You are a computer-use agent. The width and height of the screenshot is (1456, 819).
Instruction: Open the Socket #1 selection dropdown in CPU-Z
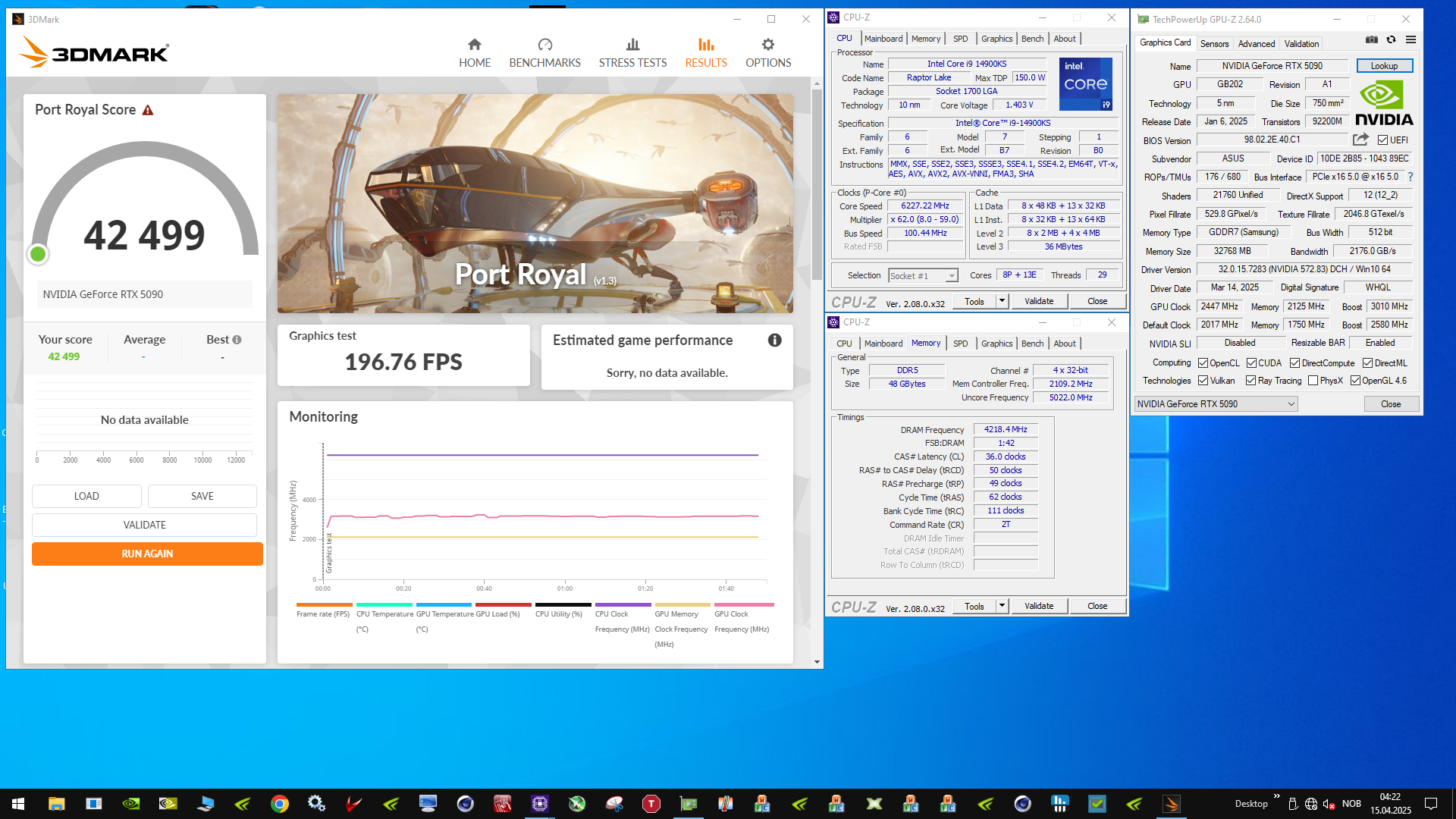923,275
